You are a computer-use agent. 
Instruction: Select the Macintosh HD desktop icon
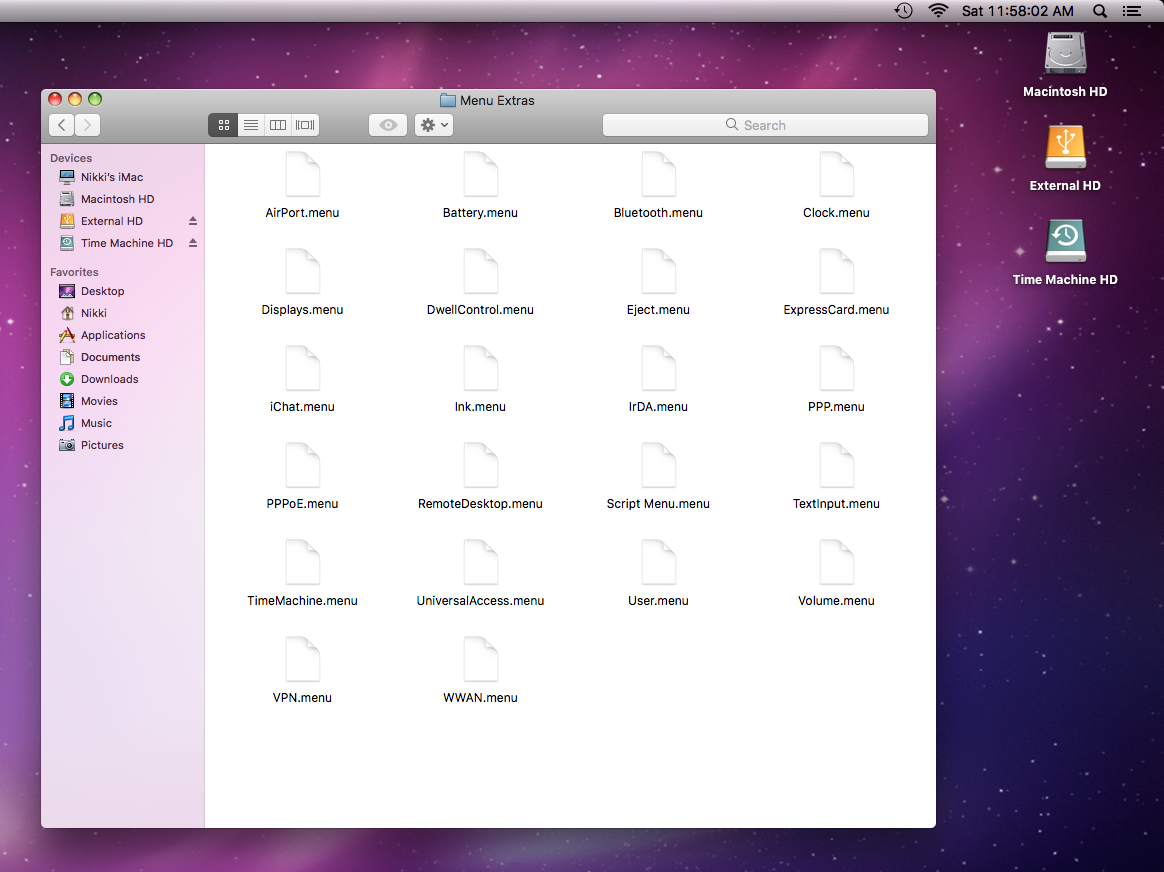point(1065,53)
